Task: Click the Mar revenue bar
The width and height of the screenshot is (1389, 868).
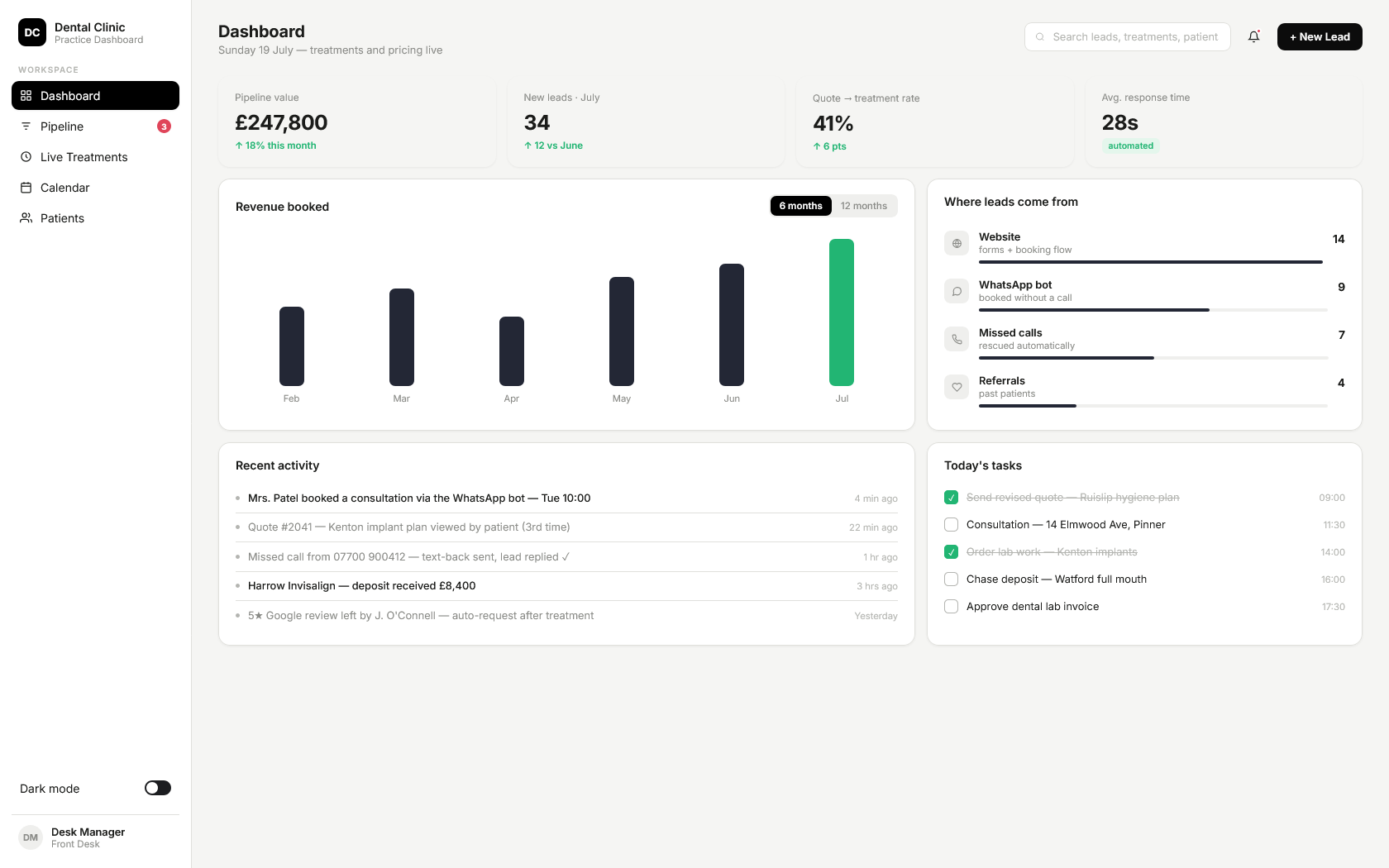Action: 402,337
